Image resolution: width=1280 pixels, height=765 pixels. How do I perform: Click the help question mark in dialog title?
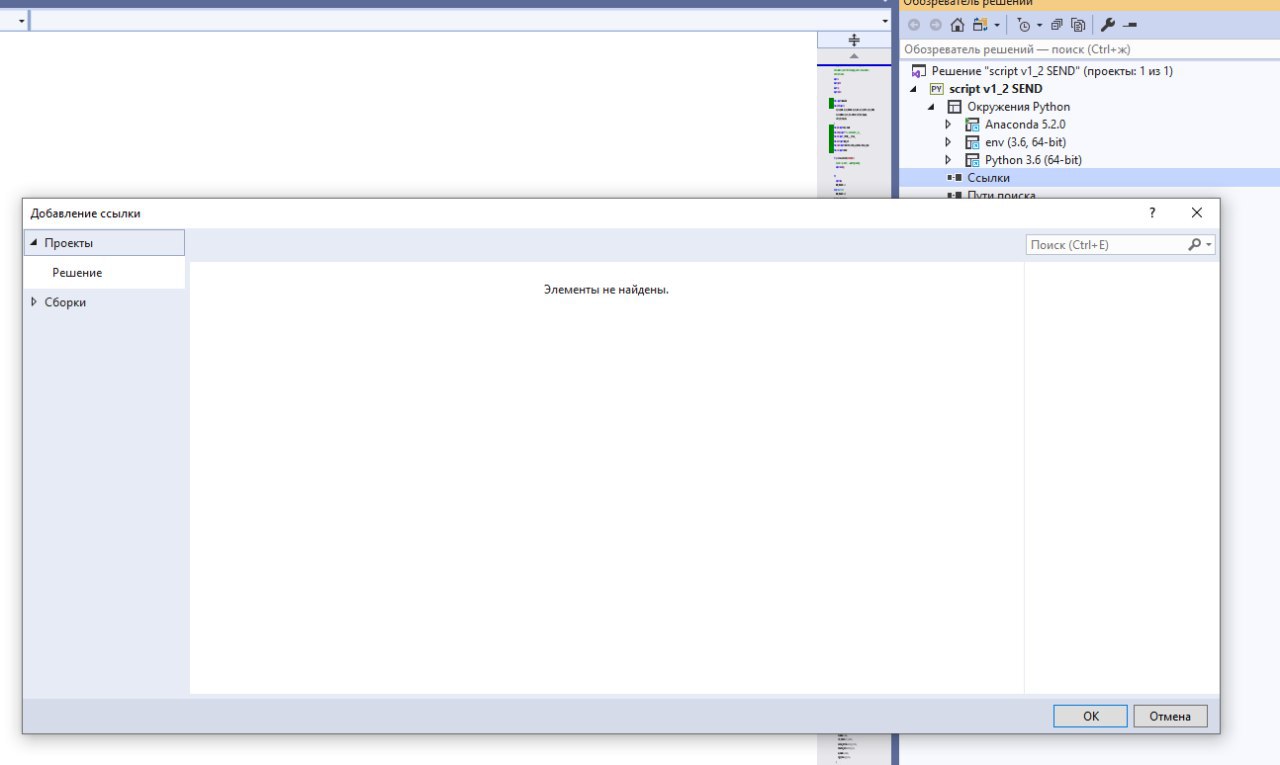tap(1152, 213)
